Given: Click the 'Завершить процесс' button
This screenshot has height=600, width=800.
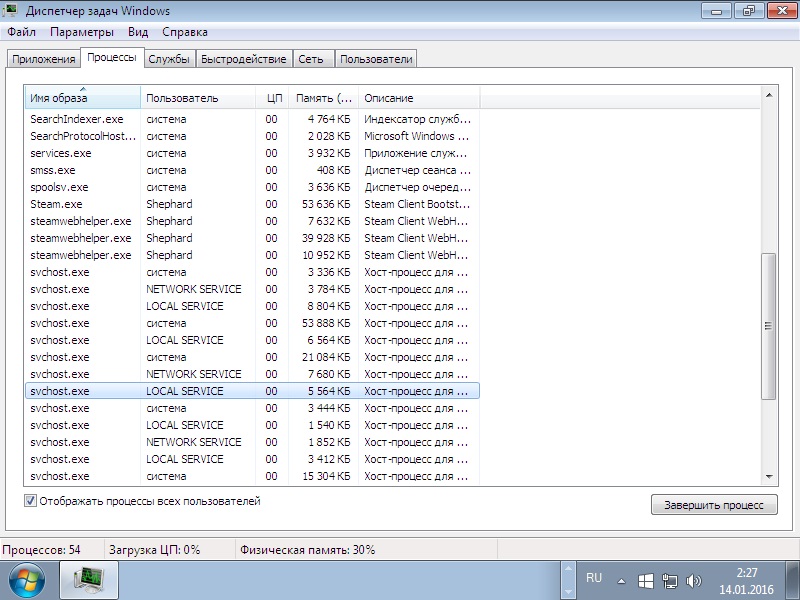Looking at the screenshot, I should click(x=714, y=505).
